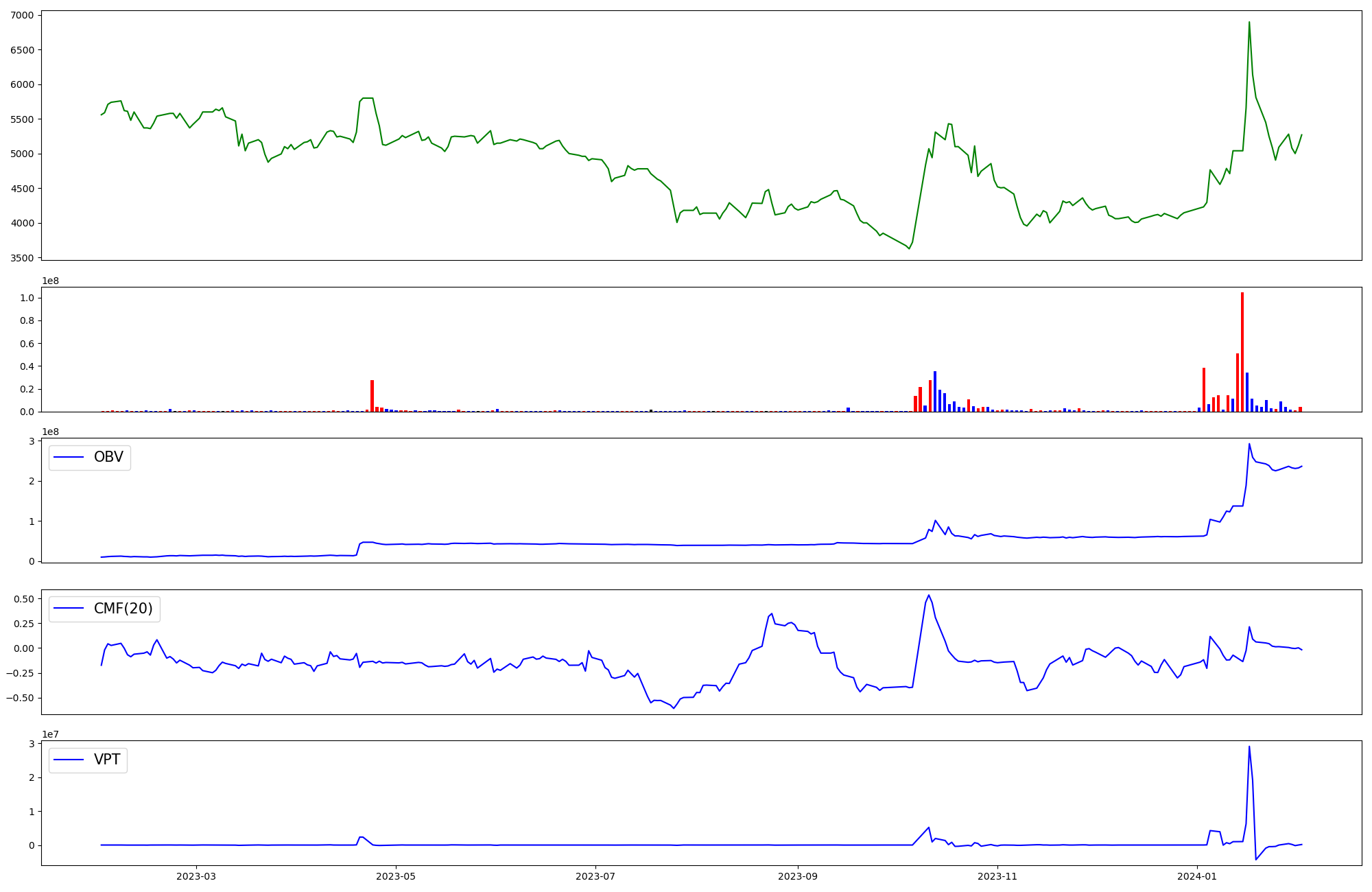Screen dimensions: 1372x892
Task: Click the 7000 tick on price axis
Action: pos(23,15)
